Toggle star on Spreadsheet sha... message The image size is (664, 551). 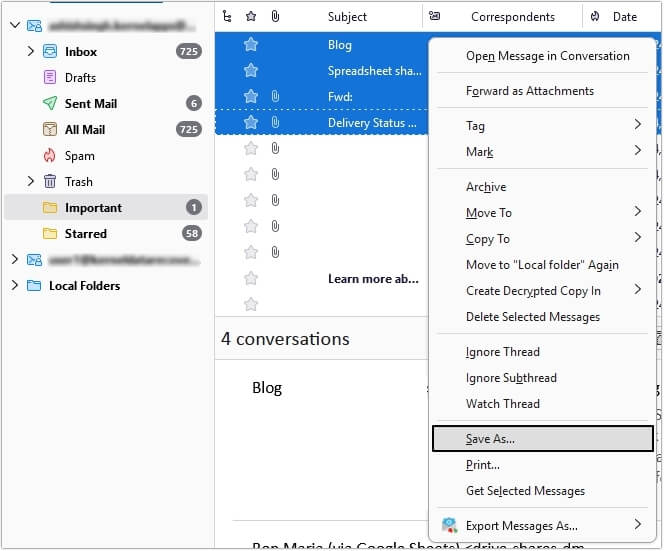pos(251,70)
